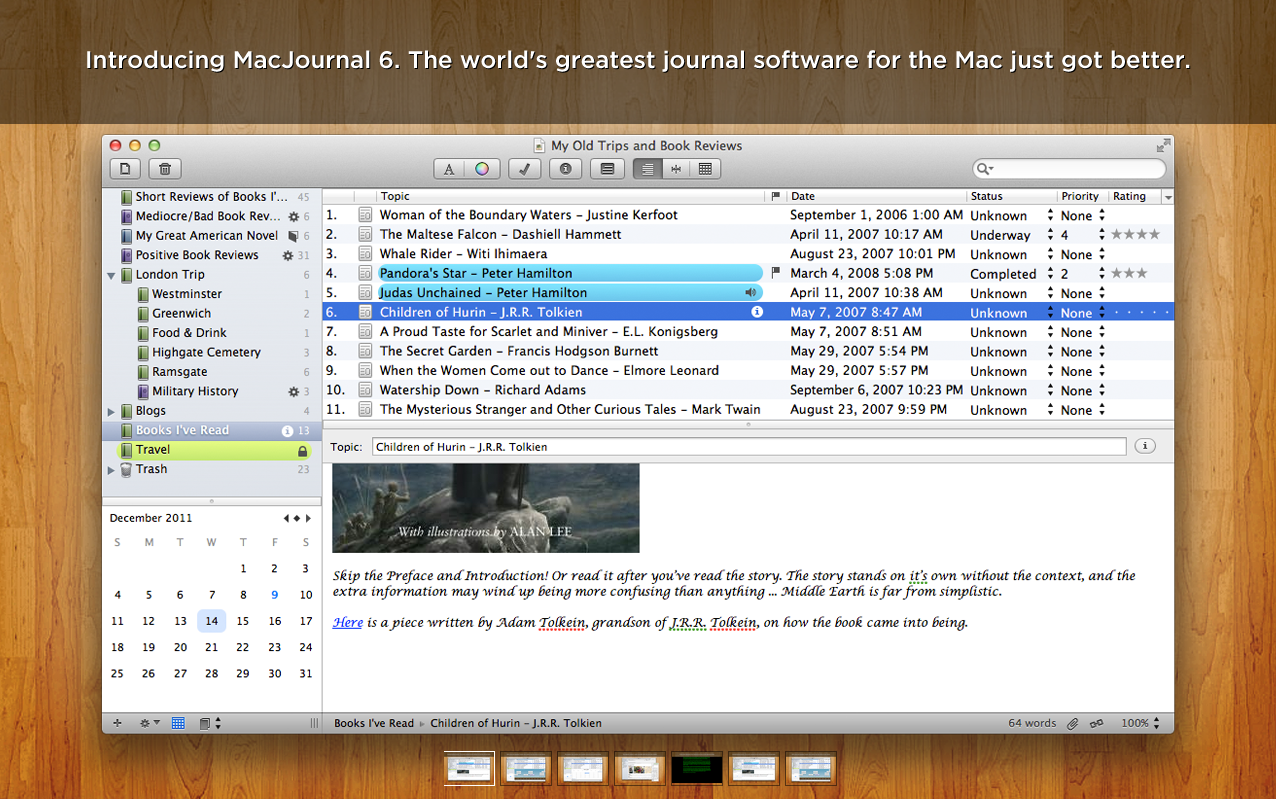Sort by the Priority column header
The width and height of the screenshot is (1276, 799).
coord(1083,197)
